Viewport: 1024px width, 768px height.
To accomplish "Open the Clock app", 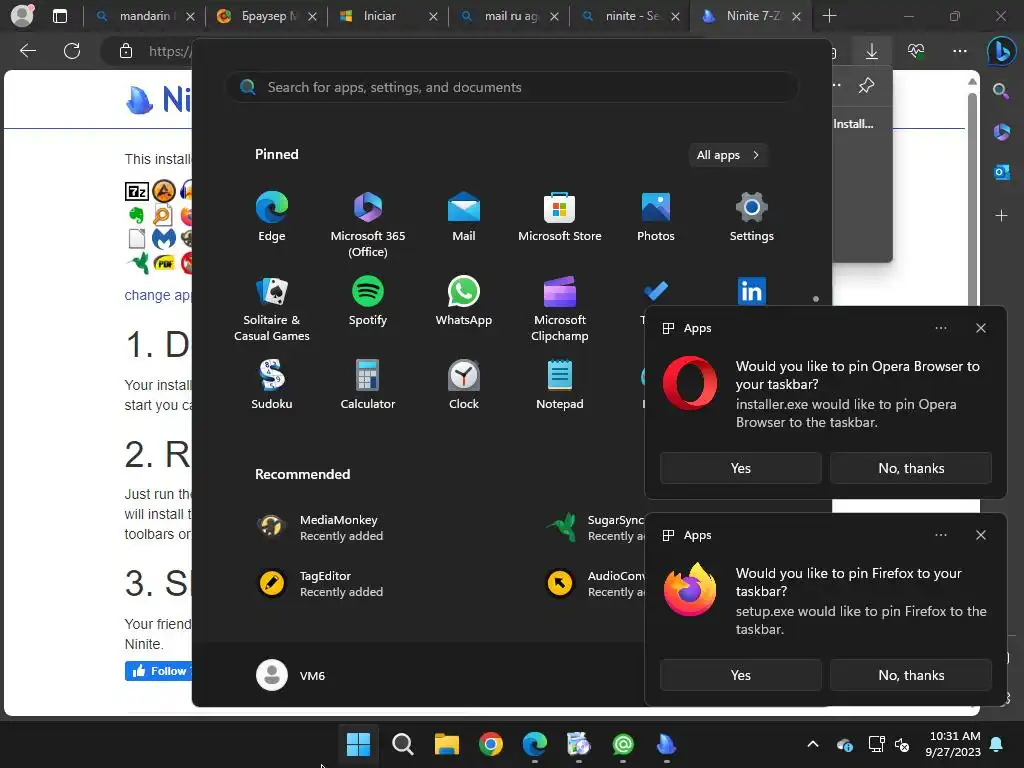I will (464, 385).
